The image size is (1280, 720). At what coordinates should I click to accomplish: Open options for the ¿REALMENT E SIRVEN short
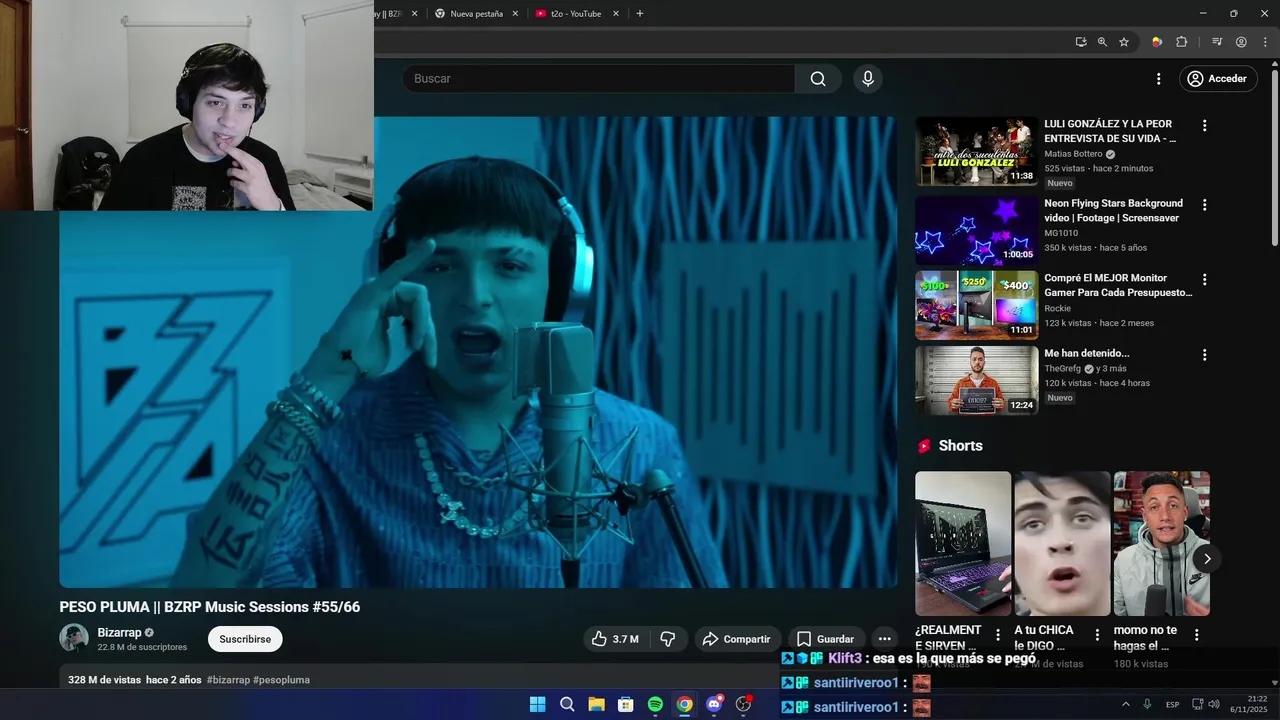point(997,635)
